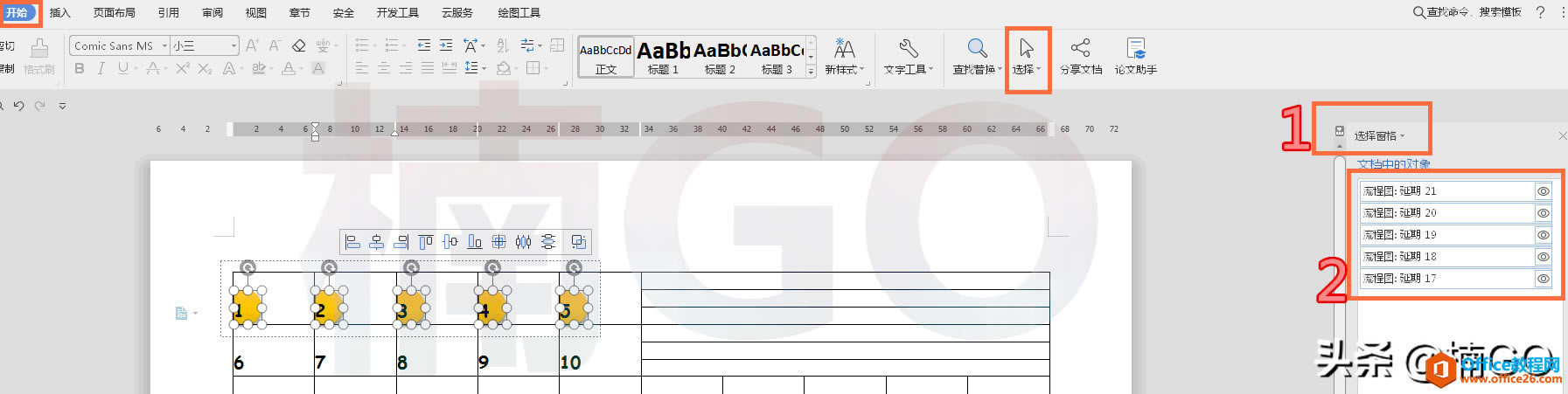Clear formatting with eraser icon
The height and width of the screenshot is (394, 1568).
click(x=299, y=45)
